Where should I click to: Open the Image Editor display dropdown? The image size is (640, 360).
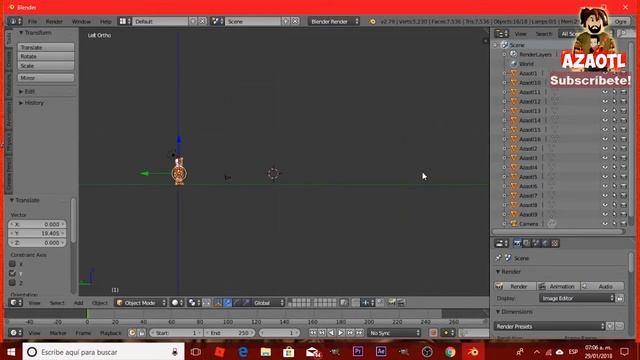[x=577, y=298]
